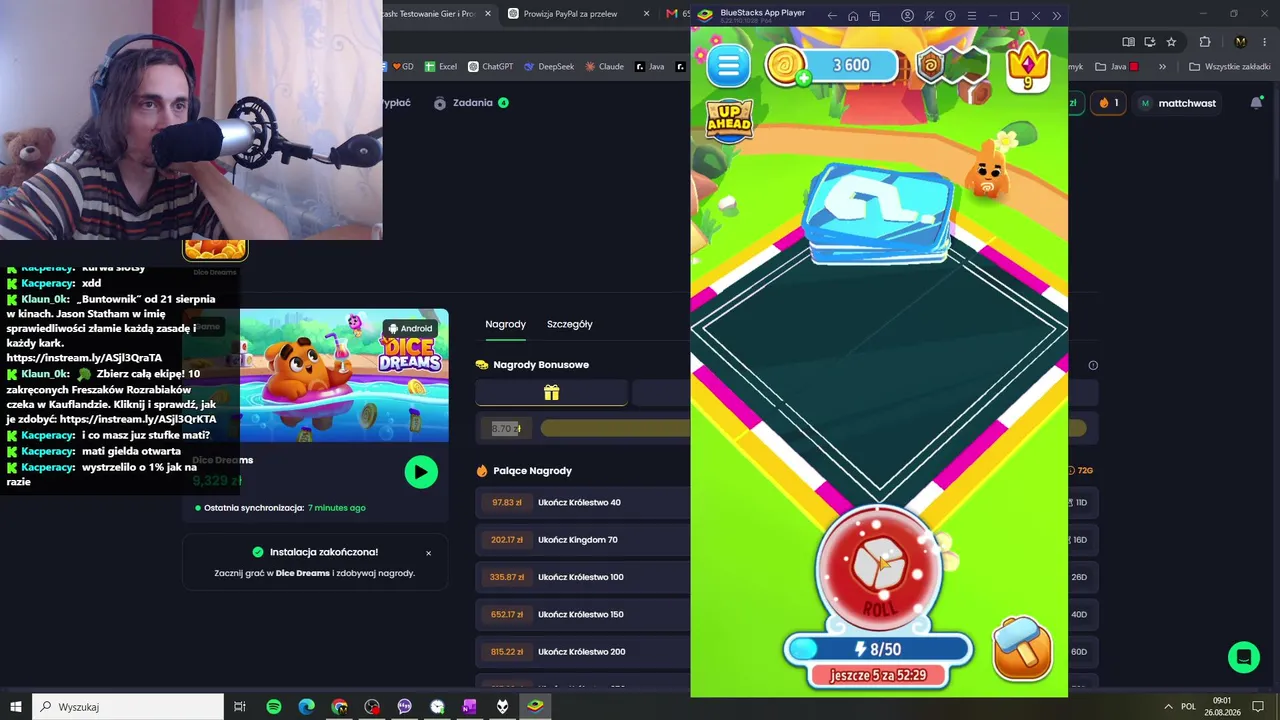Image resolution: width=1280 pixels, height=720 pixels.
Task: Close the 'Instalacja zakończona!' notification
Action: point(428,553)
